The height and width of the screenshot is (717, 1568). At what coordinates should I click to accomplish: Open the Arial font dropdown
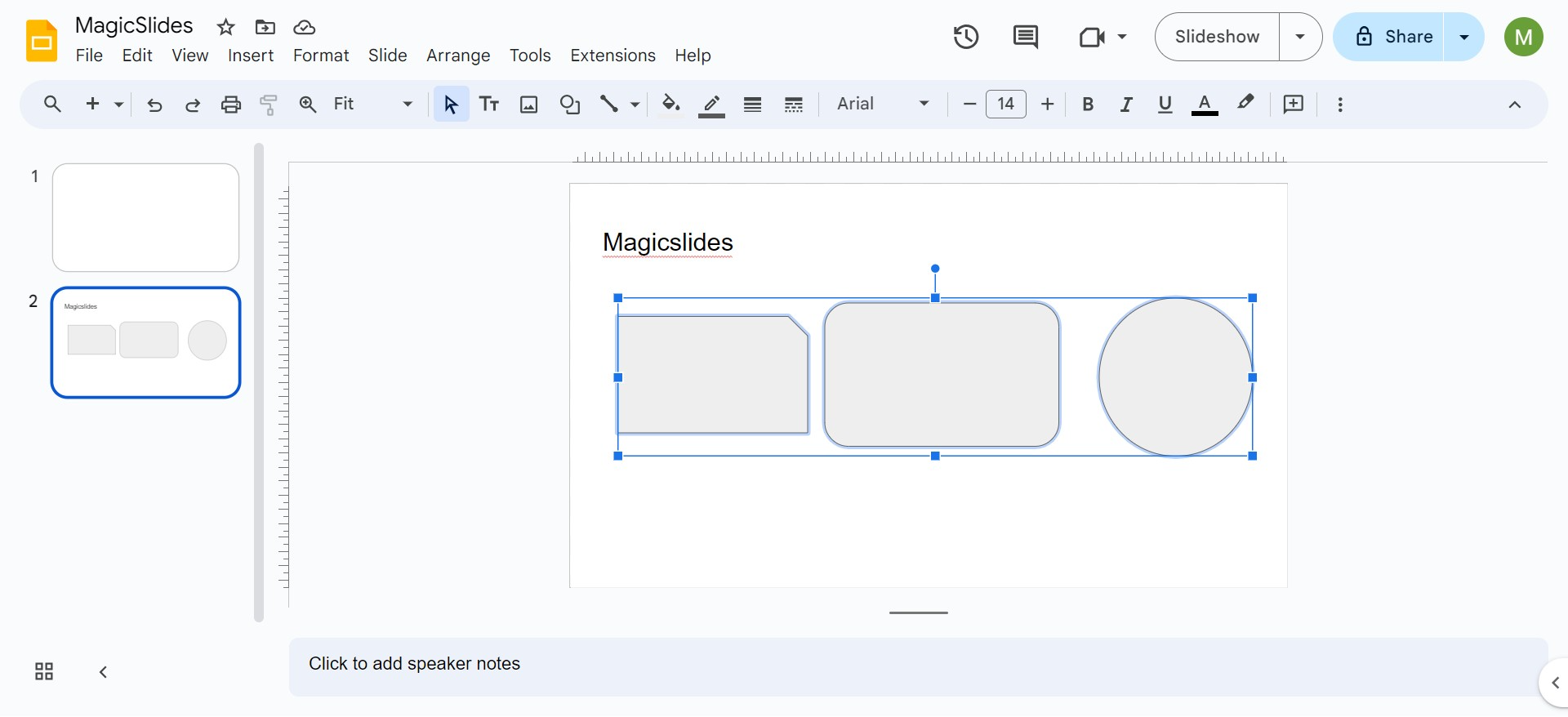point(883,104)
